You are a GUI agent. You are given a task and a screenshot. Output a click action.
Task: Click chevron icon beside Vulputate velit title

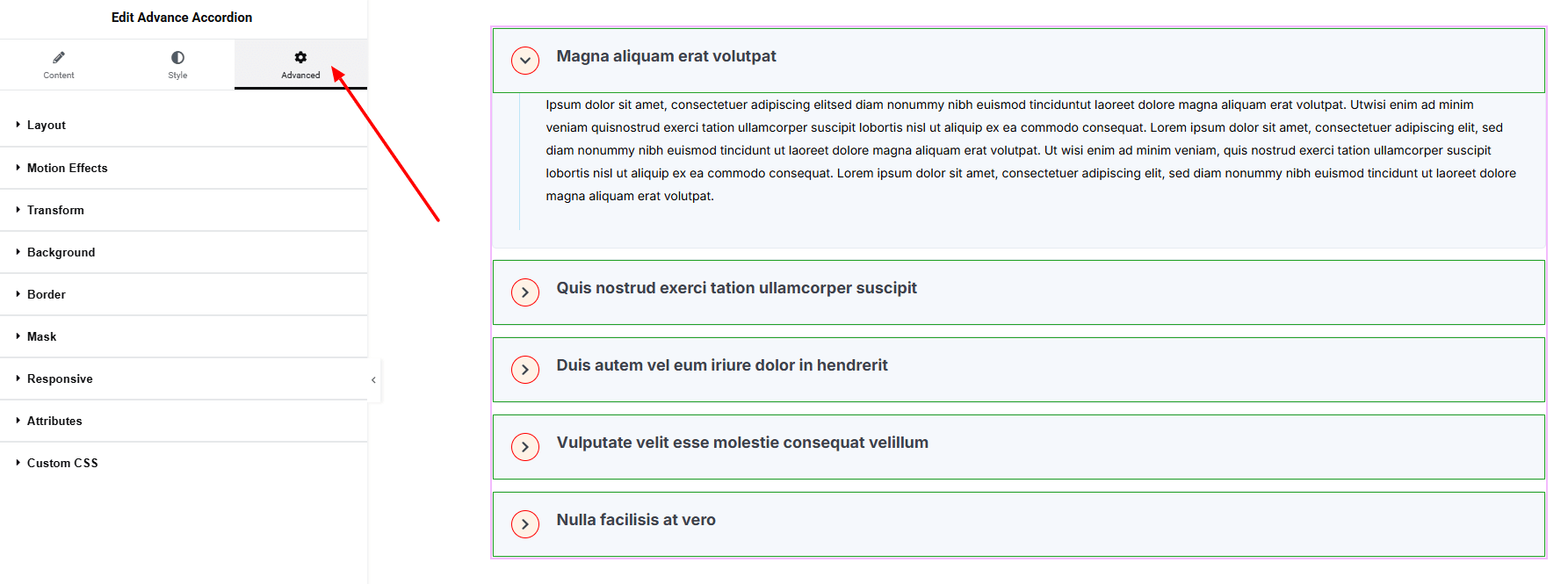pos(525,447)
